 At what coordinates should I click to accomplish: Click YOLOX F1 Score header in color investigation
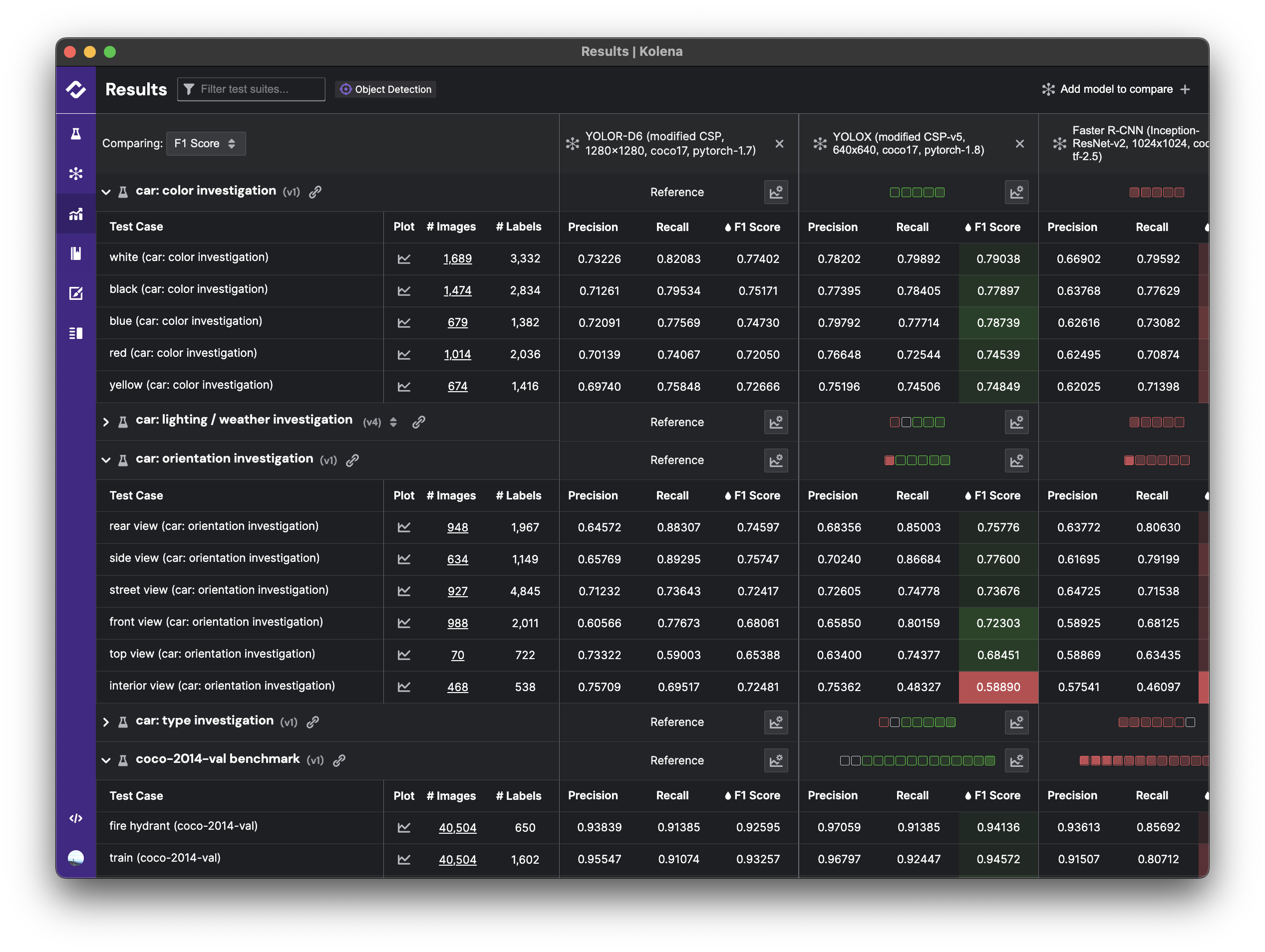click(992, 228)
